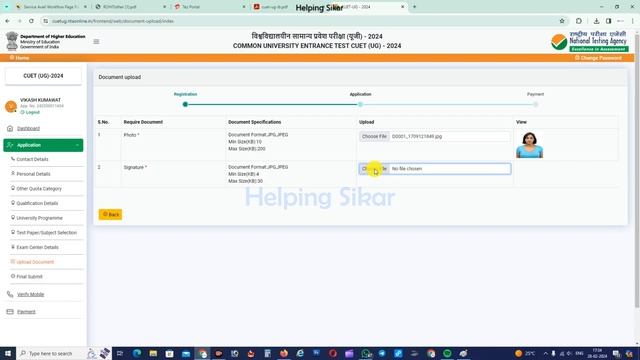The width and height of the screenshot is (640, 360).
Task: Click the yellow Back button
Action: tap(110, 214)
